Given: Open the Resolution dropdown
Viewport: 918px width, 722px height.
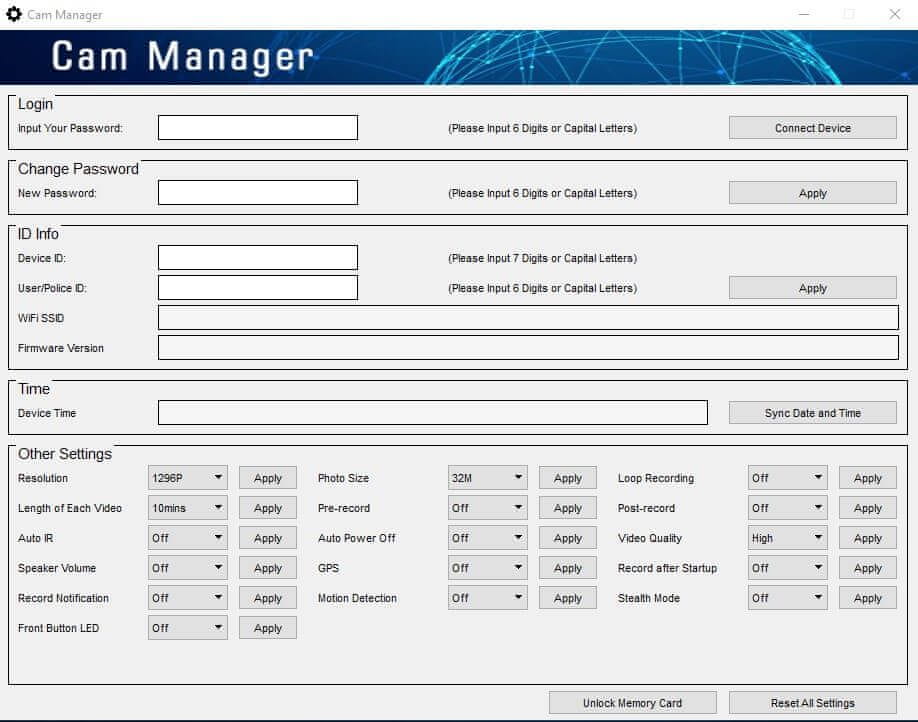Looking at the screenshot, I should click(x=188, y=478).
